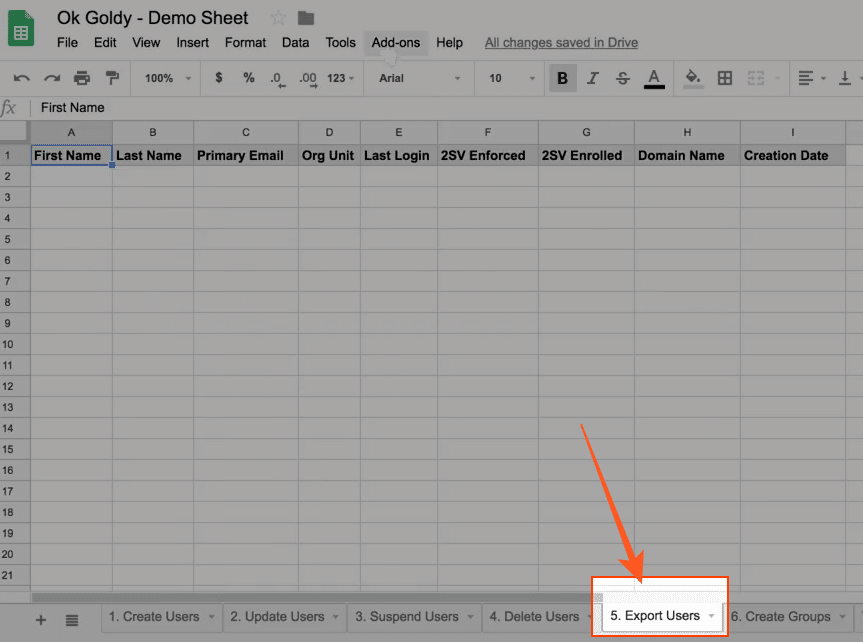Image resolution: width=863 pixels, height=642 pixels.
Task: Click the Domain Name header cell
Action: [x=687, y=155]
